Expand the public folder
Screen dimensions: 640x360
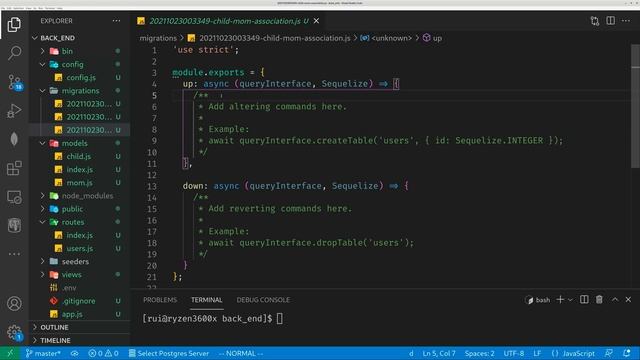[80, 209]
